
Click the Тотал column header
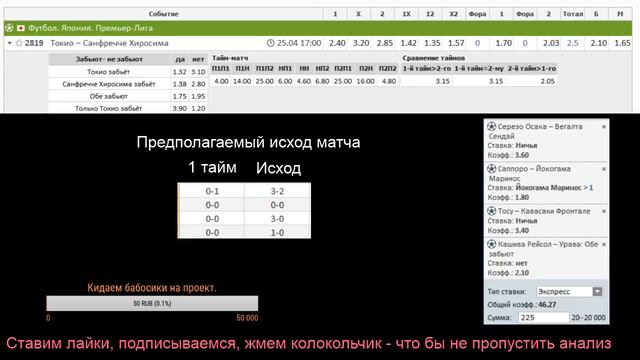573,14
